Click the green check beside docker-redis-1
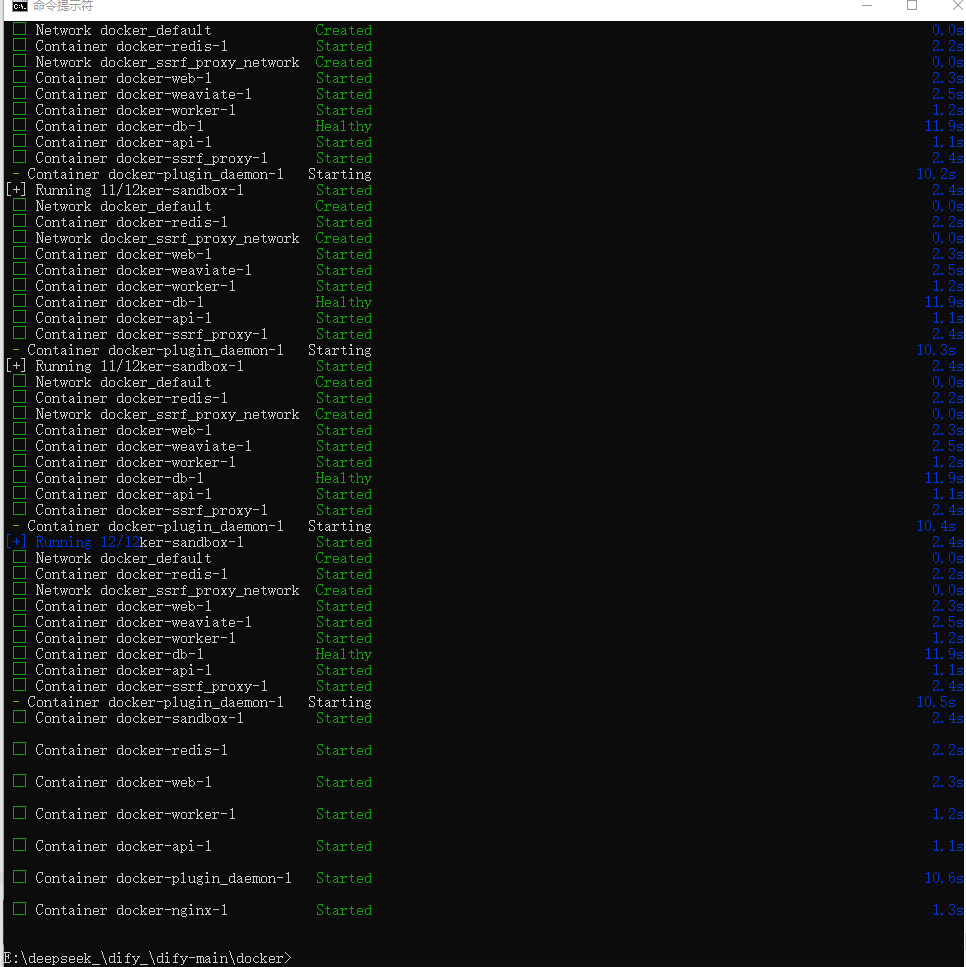The image size is (966, 967). [18, 750]
